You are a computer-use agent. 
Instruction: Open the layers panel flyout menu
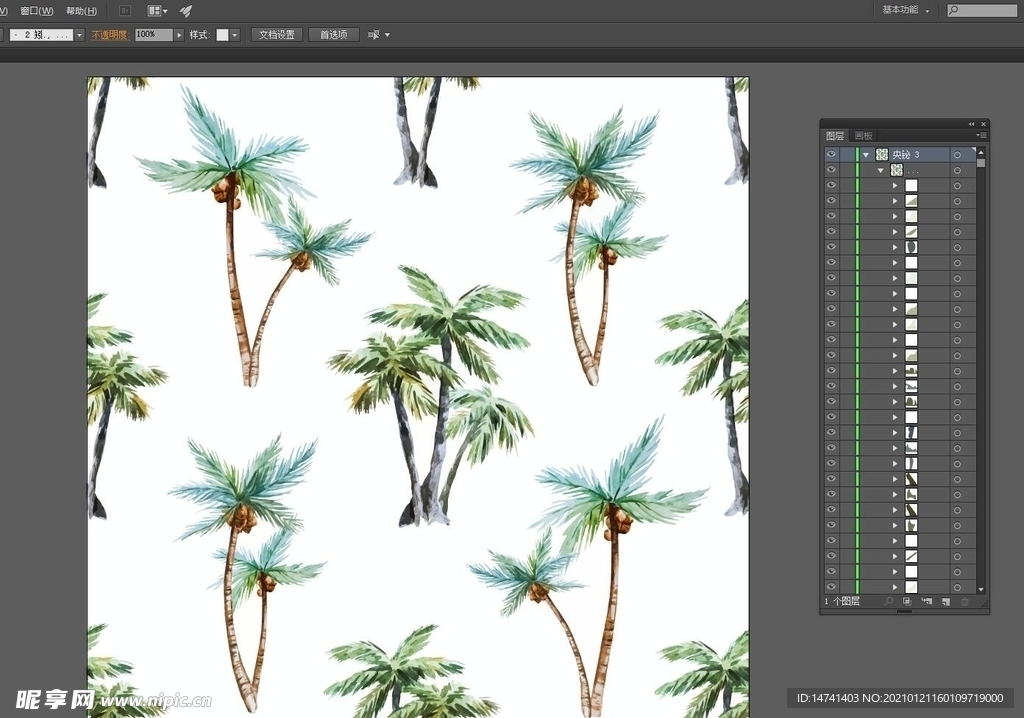tap(982, 135)
